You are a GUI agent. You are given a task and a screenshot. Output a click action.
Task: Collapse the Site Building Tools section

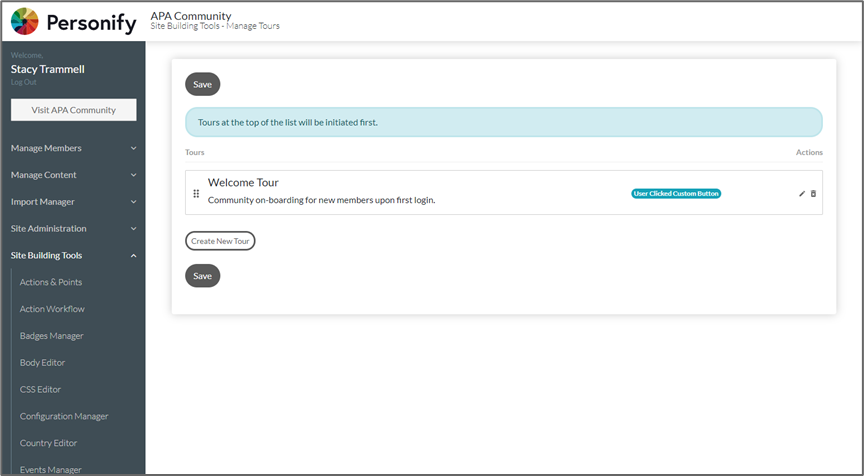[73, 256]
